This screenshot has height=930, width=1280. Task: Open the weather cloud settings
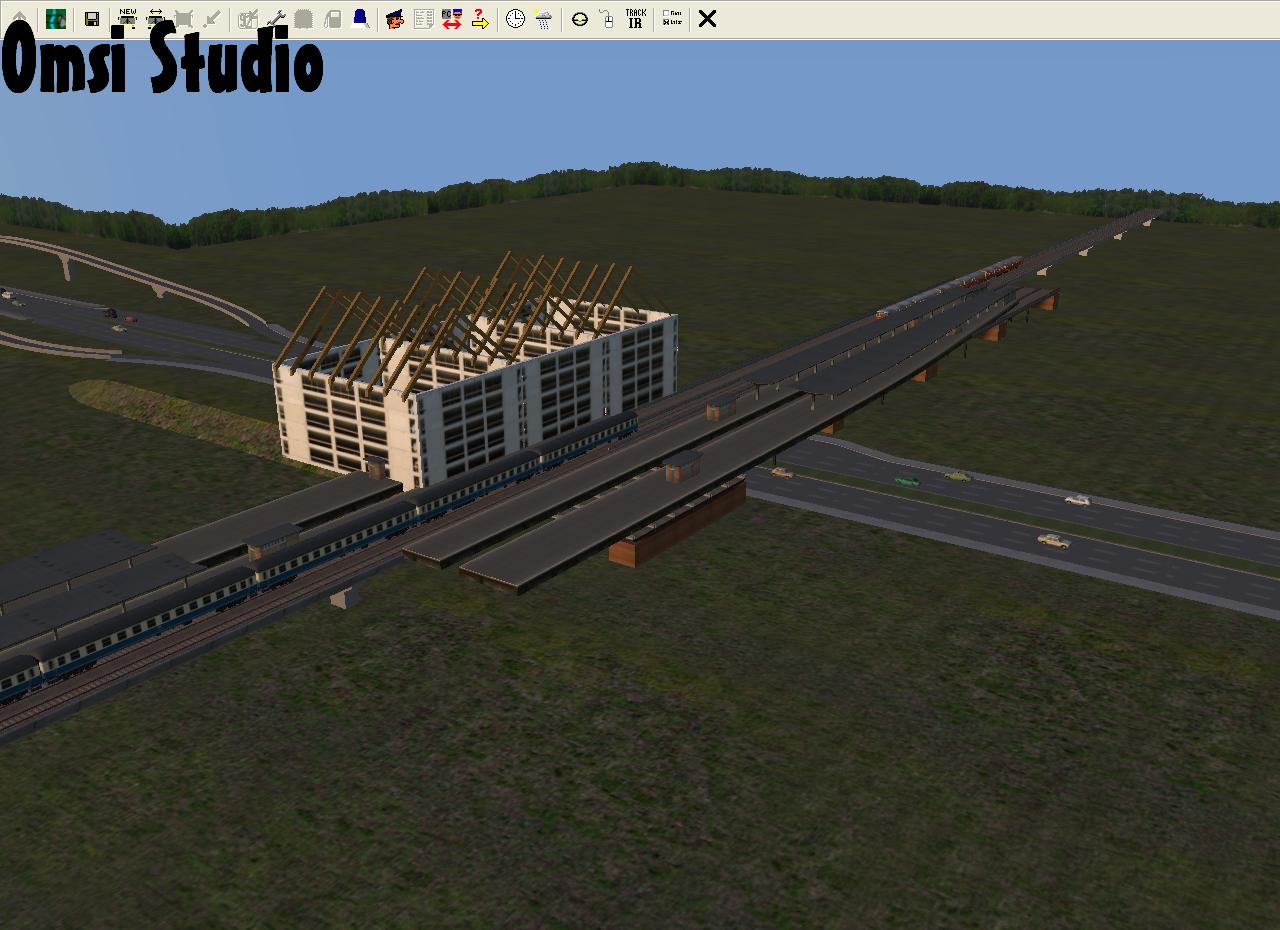coord(543,19)
